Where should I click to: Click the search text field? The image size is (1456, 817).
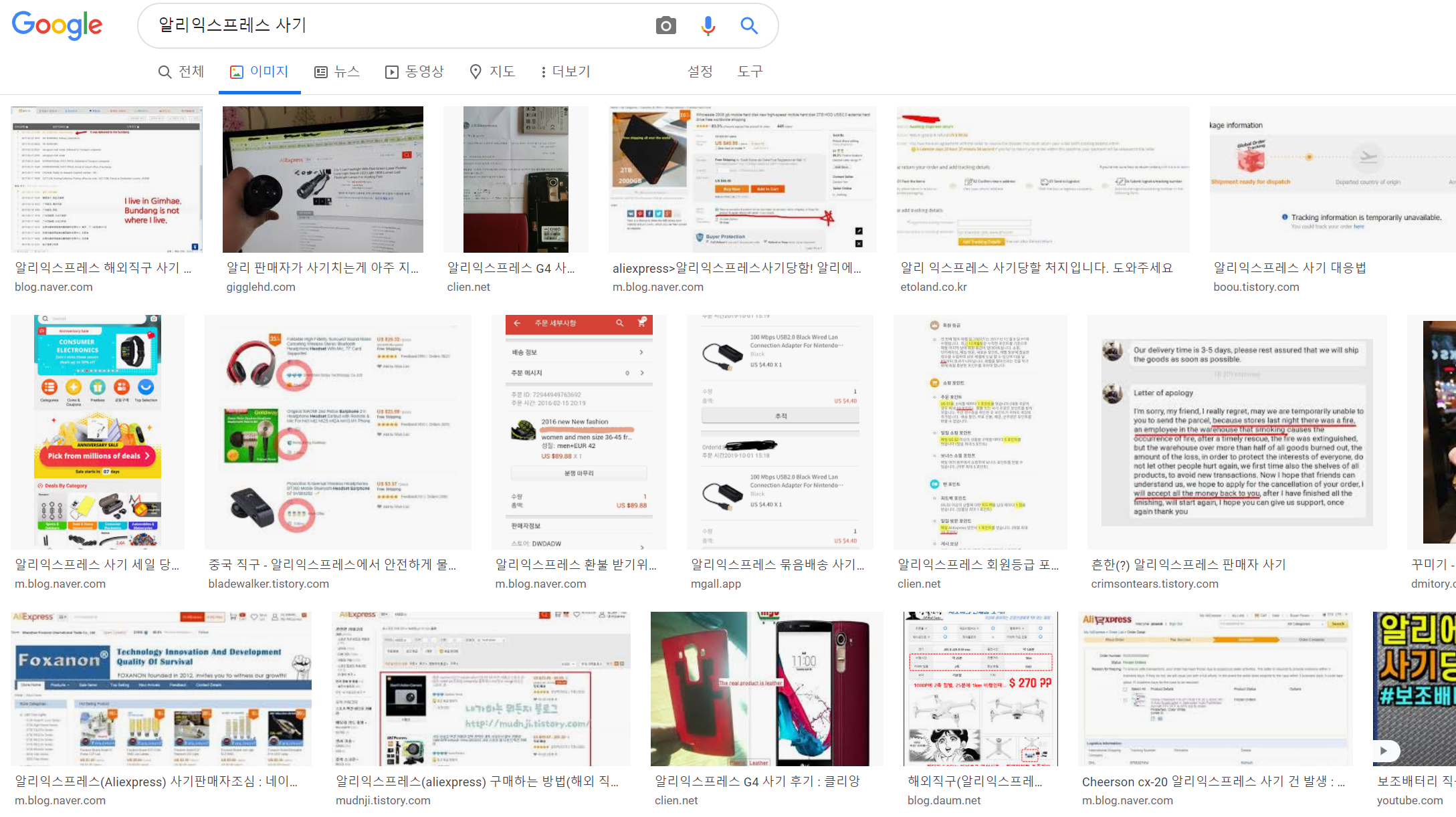pyautogui.click(x=401, y=25)
